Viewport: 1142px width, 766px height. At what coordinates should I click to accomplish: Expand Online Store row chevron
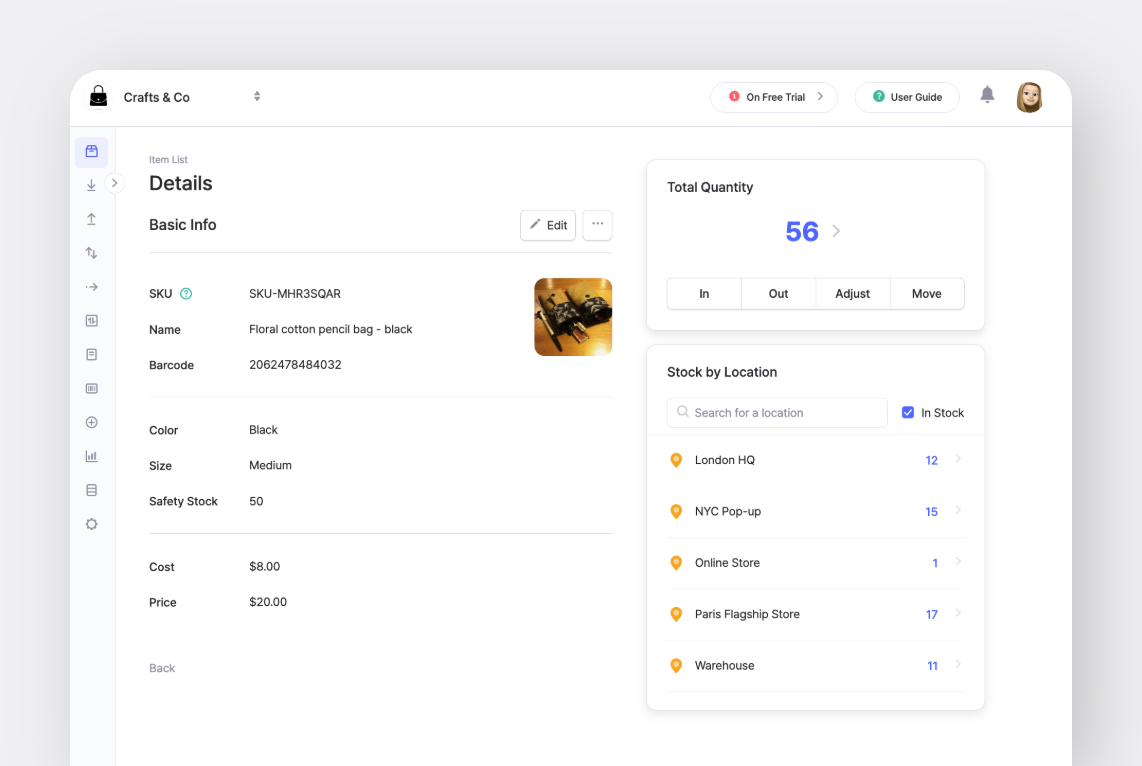(958, 561)
